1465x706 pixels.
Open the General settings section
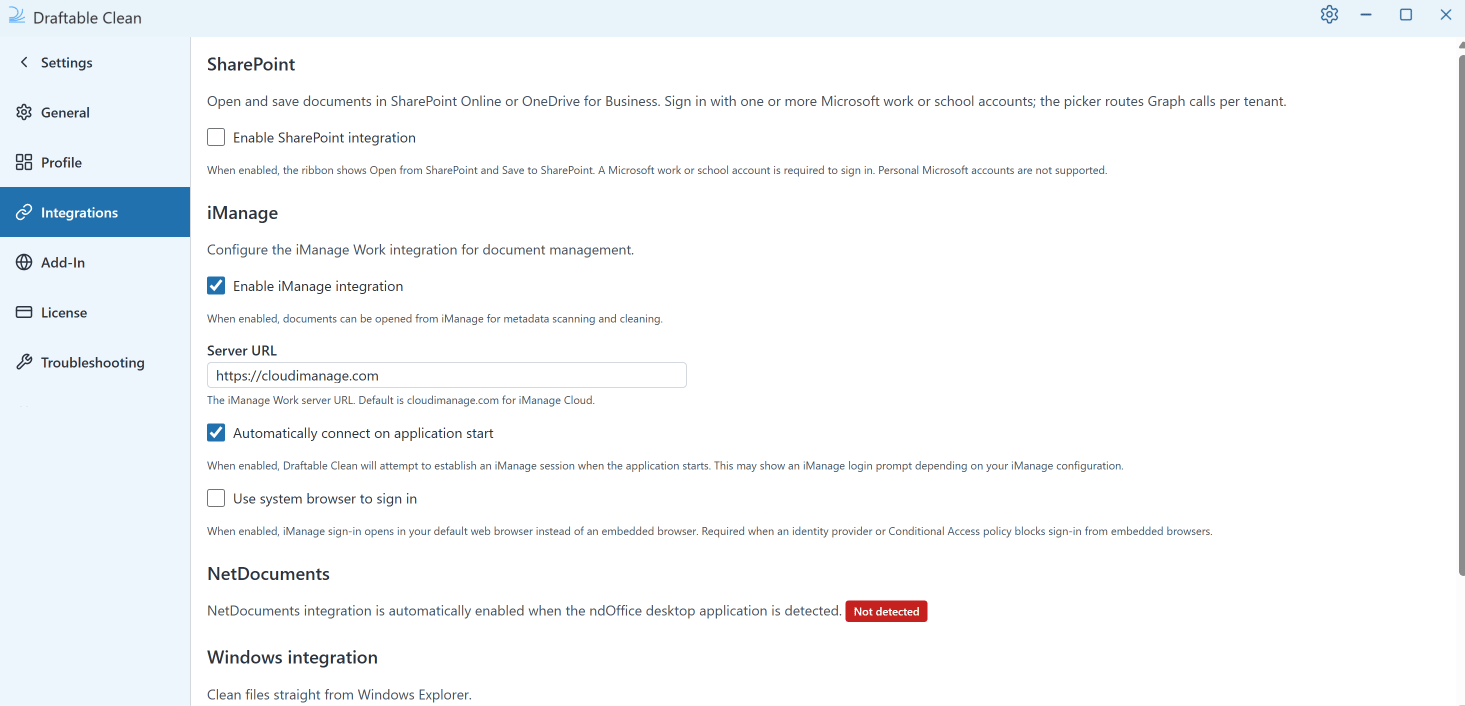click(x=95, y=112)
